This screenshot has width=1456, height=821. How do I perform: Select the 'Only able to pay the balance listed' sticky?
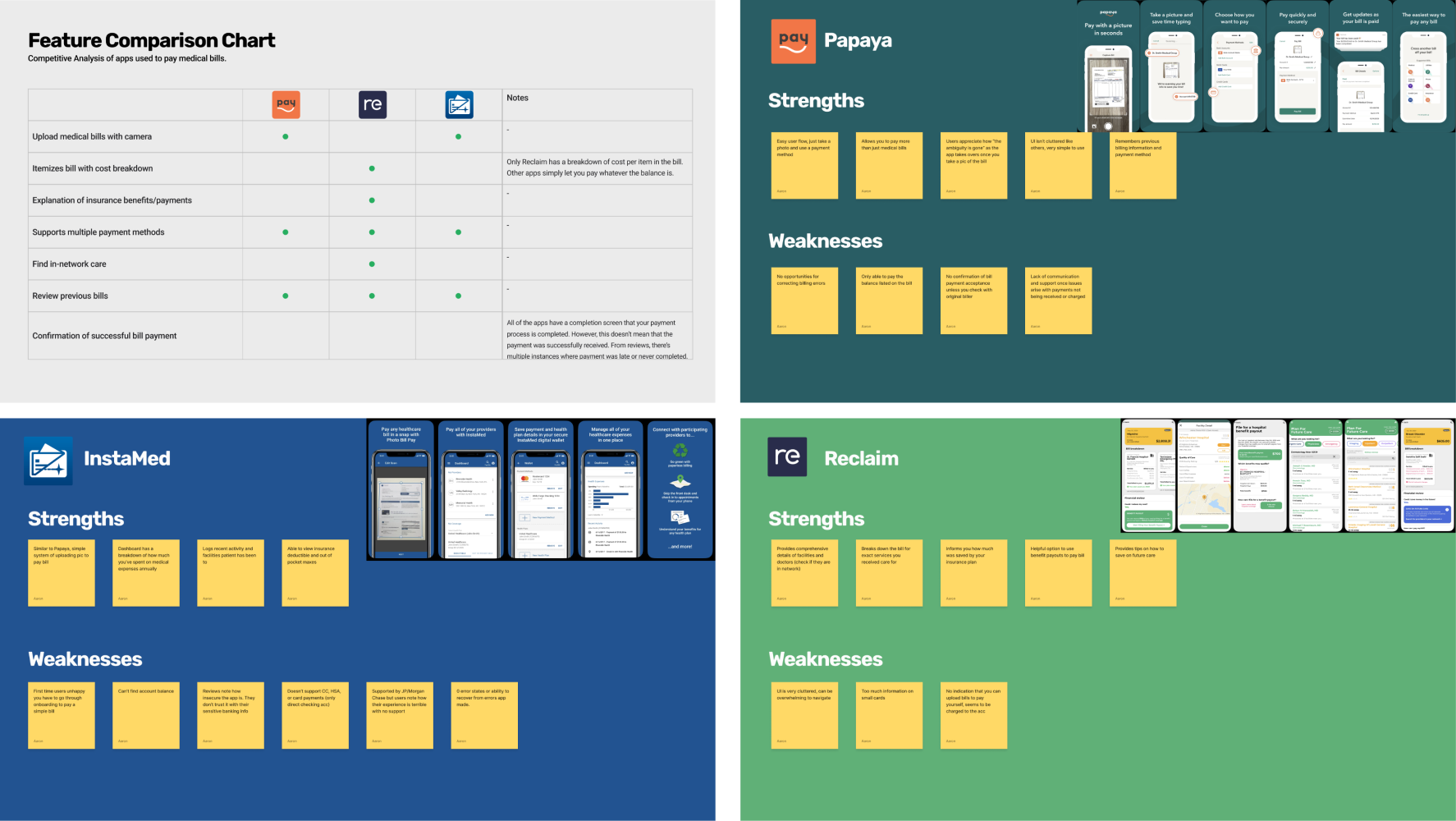pos(889,300)
